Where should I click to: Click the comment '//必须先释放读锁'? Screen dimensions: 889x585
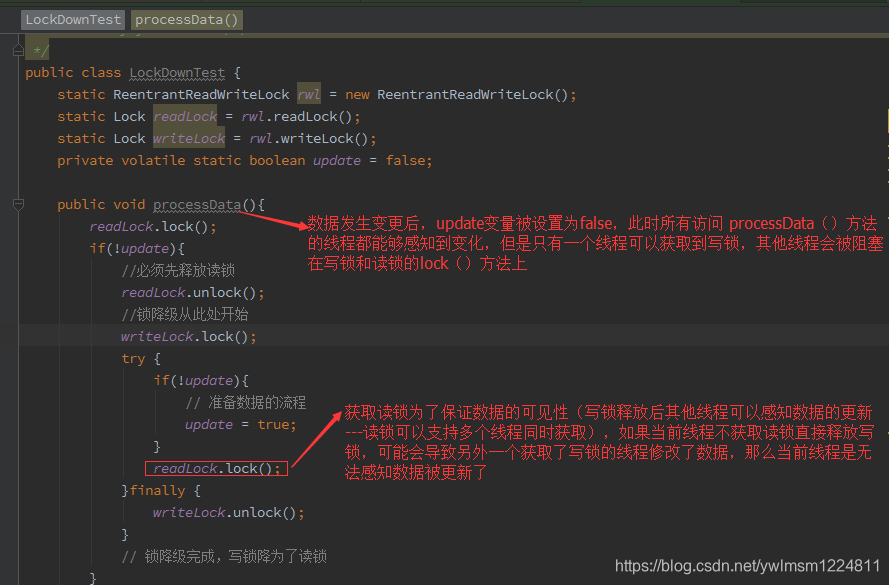pyautogui.click(x=178, y=270)
